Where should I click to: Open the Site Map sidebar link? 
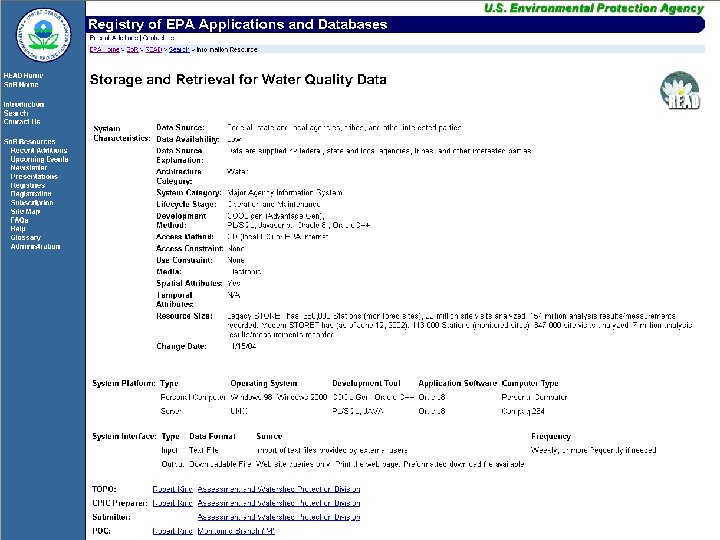coord(25,211)
